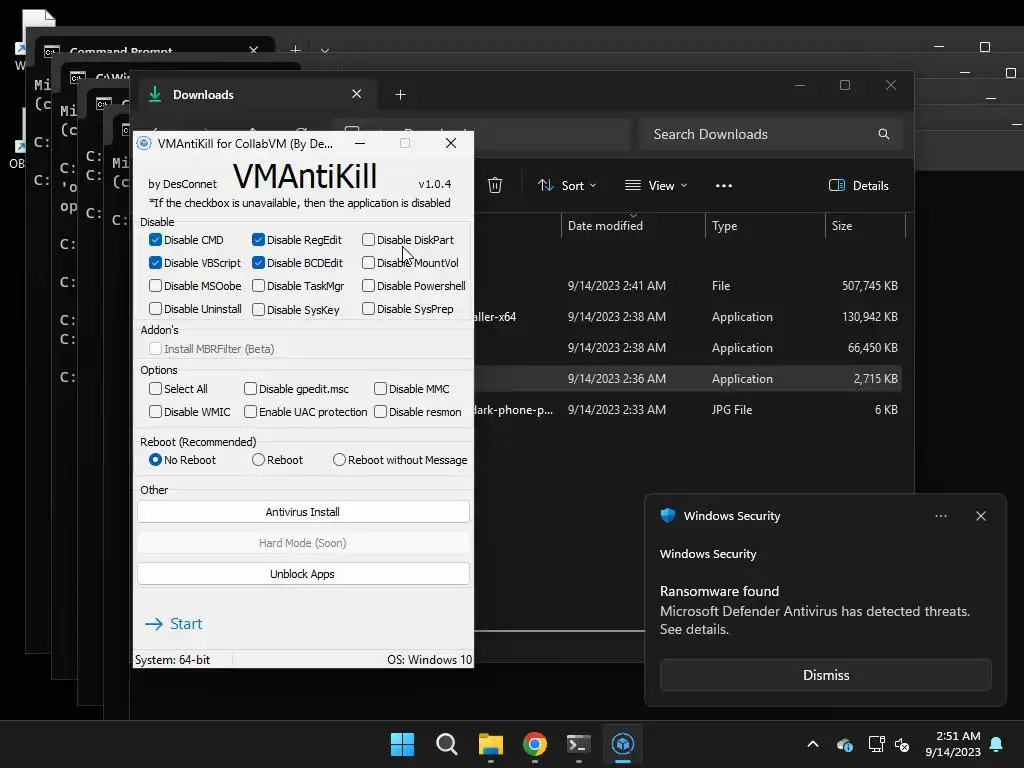Image resolution: width=1024 pixels, height=768 pixels.
Task: Tick the Disable MMC checkbox
Action: (x=380, y=389)
